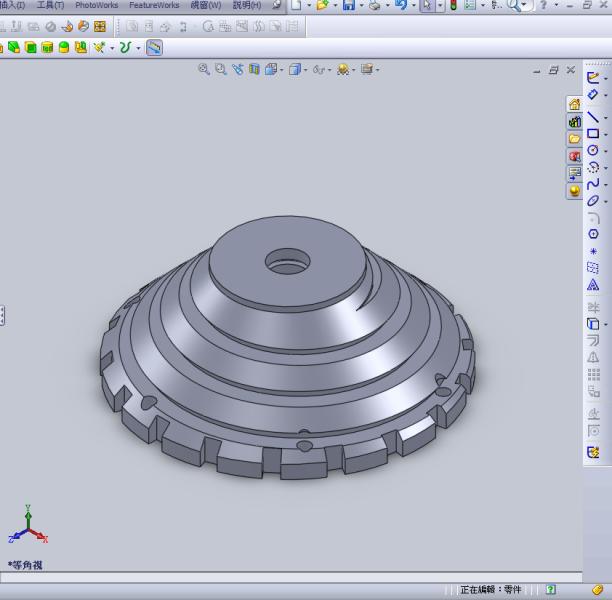612x600 pixels.
Task: Open the File Explorer folder tab
Action: [575, 139]
